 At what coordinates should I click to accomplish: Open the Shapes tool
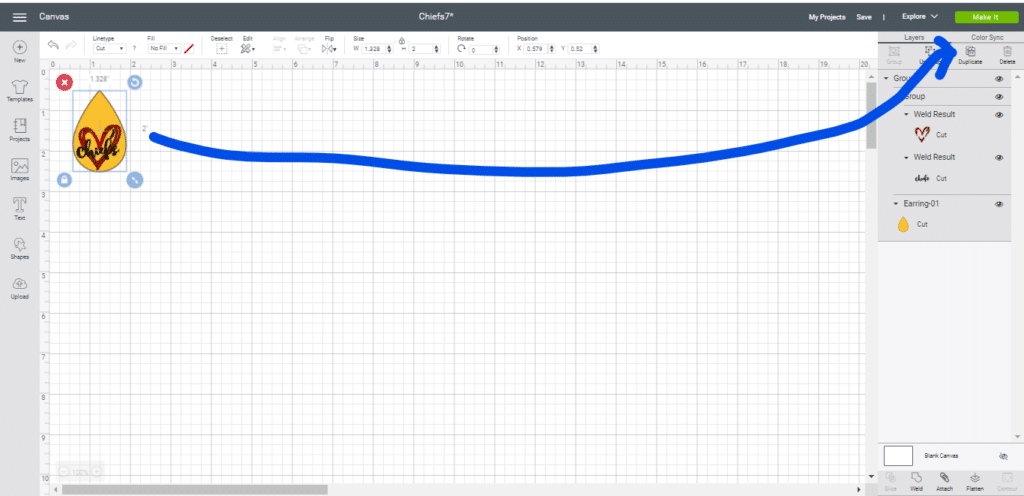pos(19,247)
